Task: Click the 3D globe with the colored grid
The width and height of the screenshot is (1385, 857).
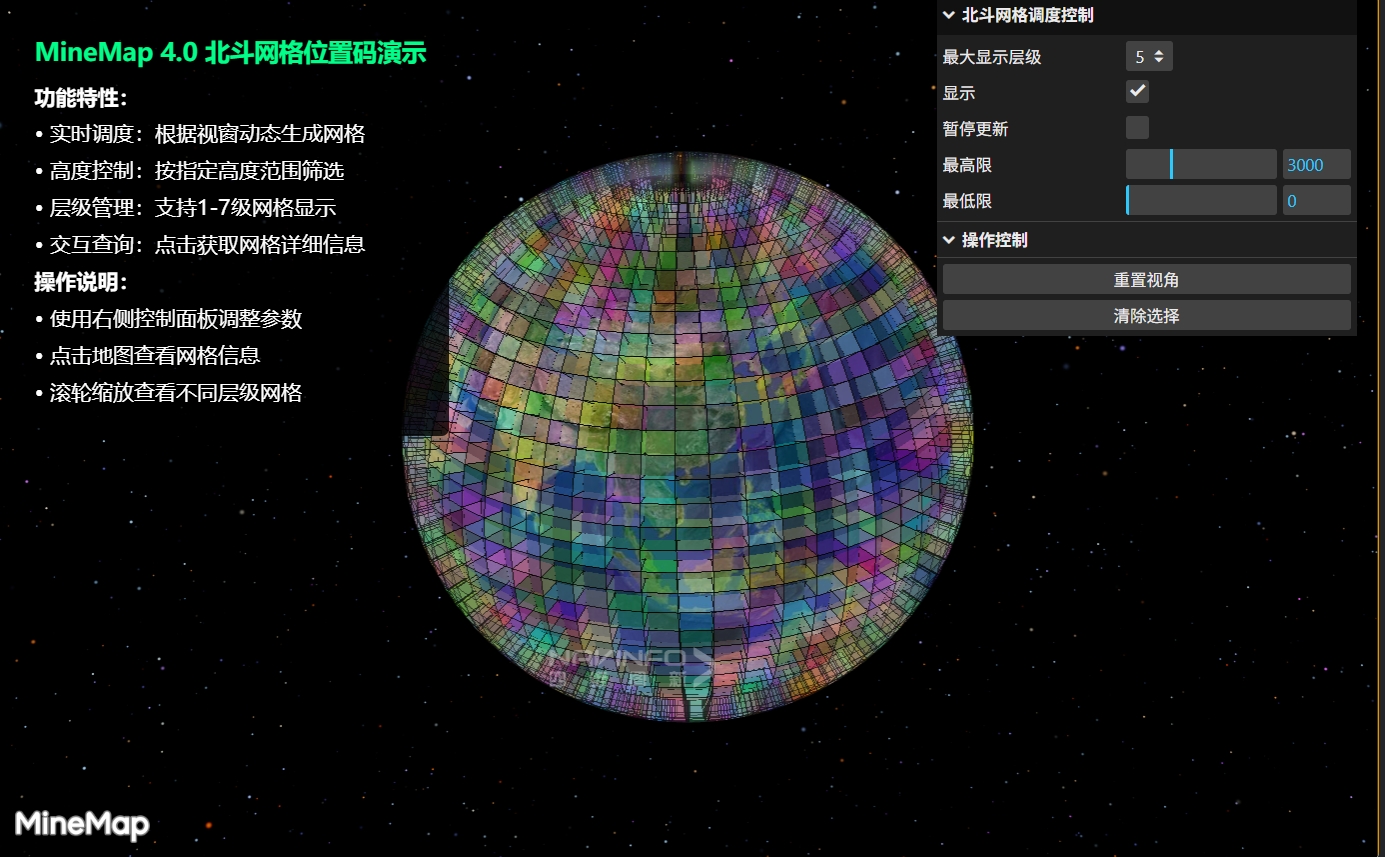Action: point(686,437)
